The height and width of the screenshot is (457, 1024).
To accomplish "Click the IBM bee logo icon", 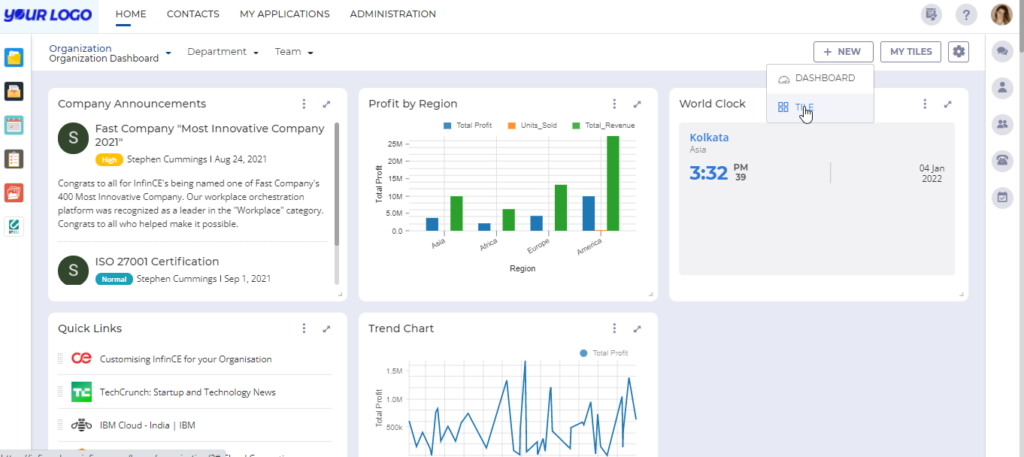I will click(81, 426).
